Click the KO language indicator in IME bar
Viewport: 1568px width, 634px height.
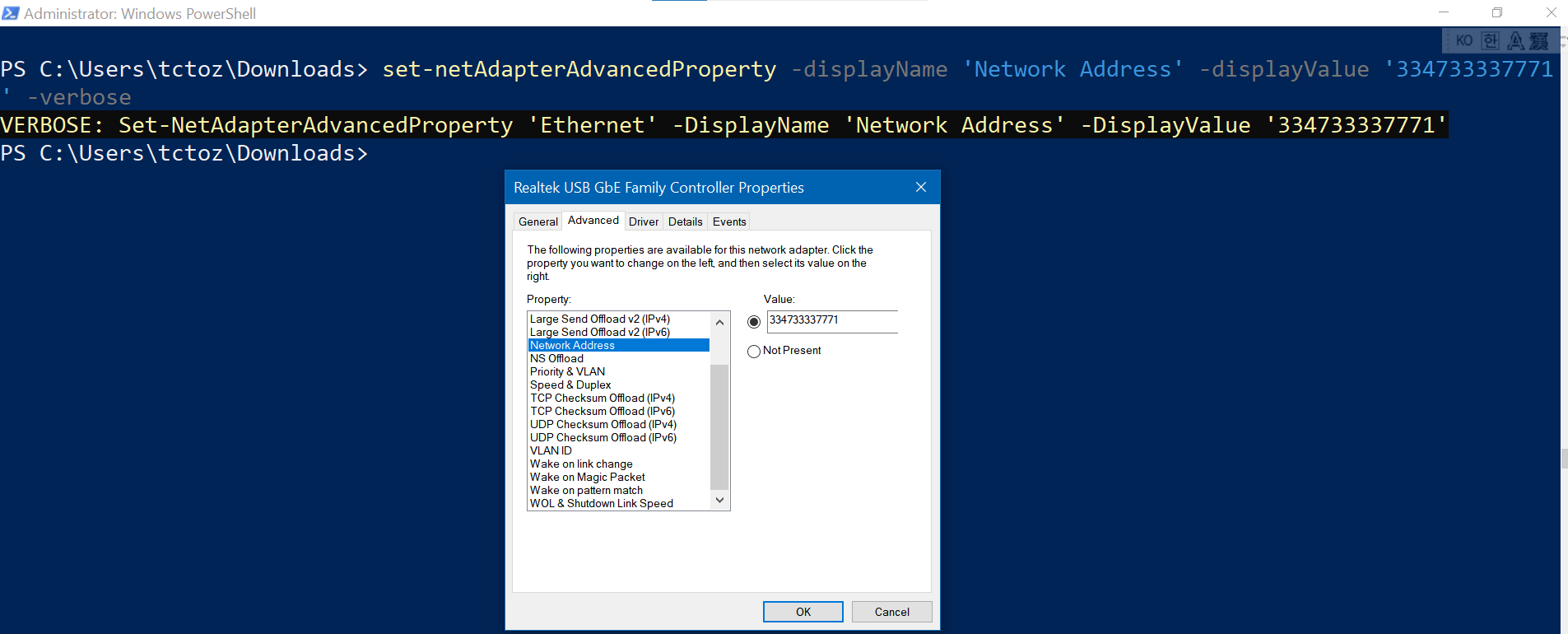point(1464,40)
